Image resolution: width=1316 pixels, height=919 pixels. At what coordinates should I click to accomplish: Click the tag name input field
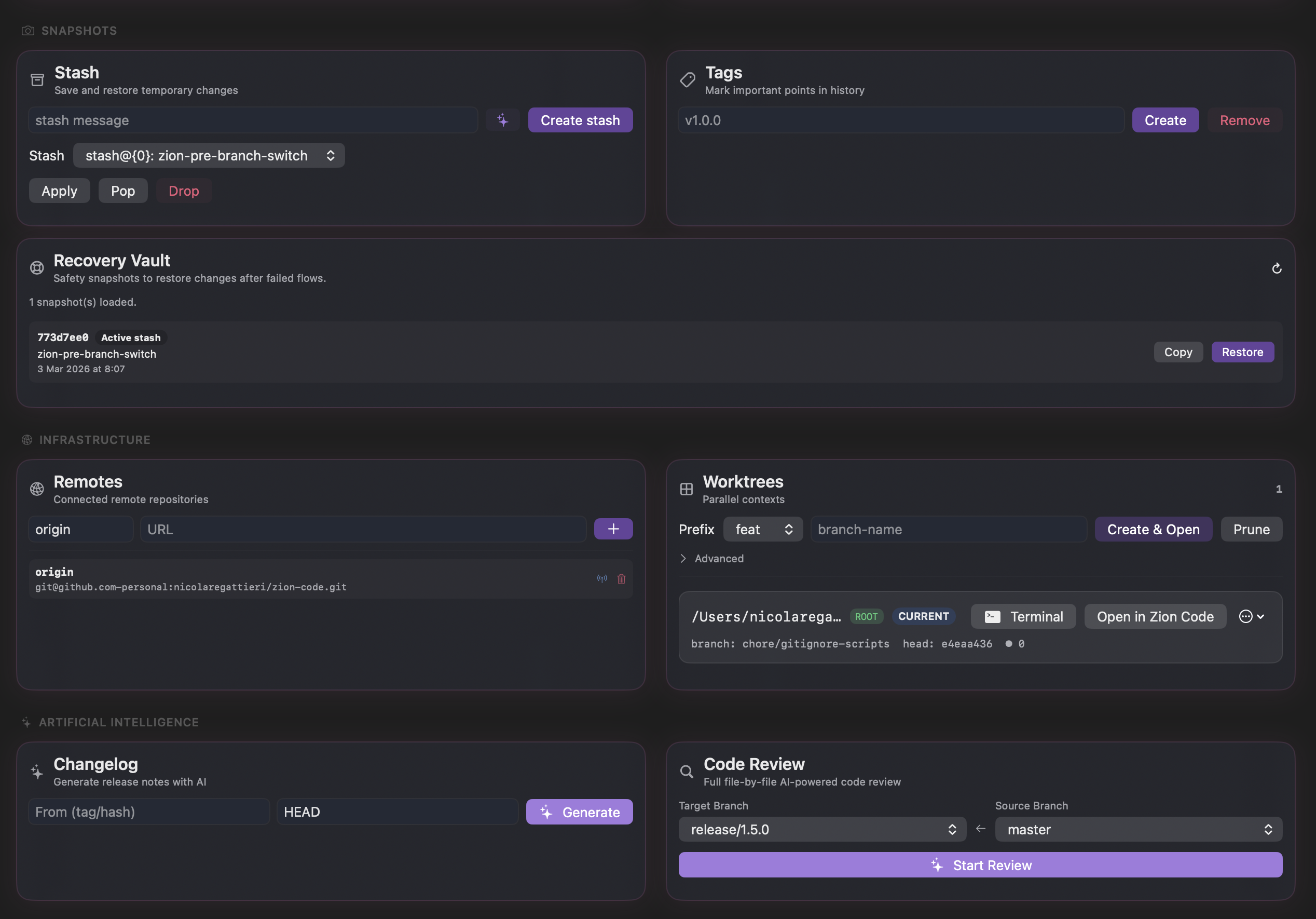900,120
